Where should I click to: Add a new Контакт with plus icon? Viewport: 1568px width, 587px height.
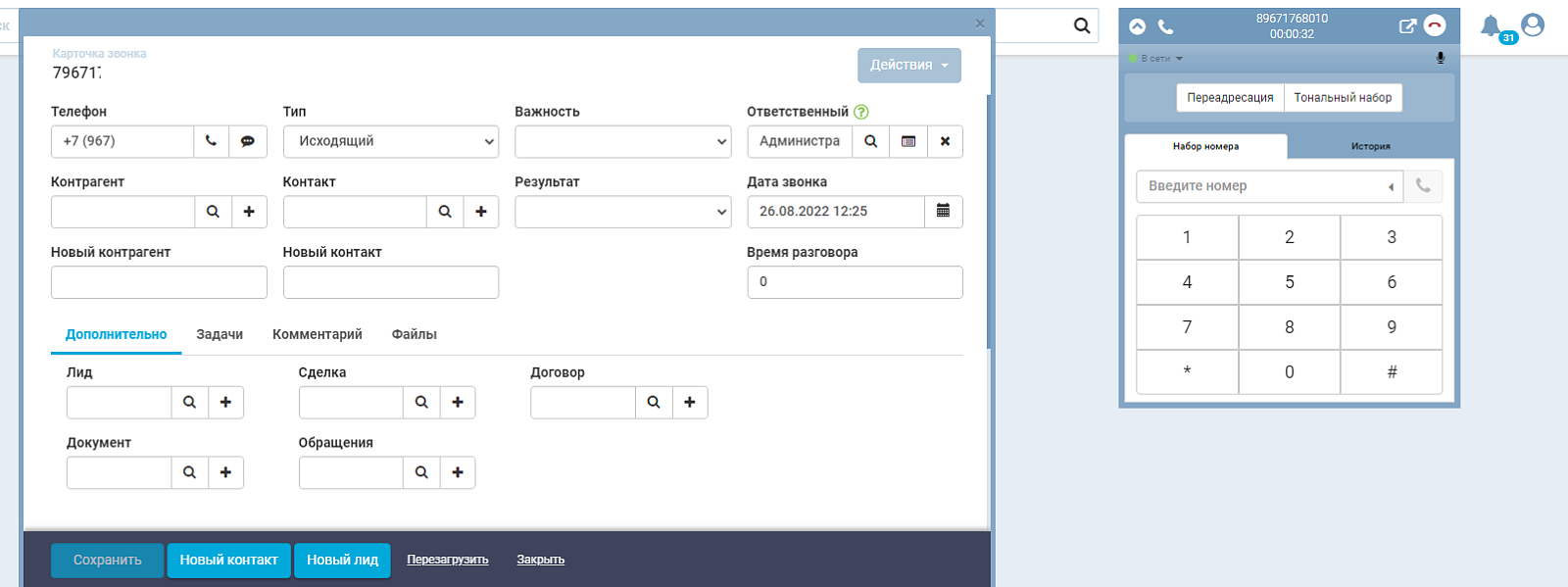point(481,212)
